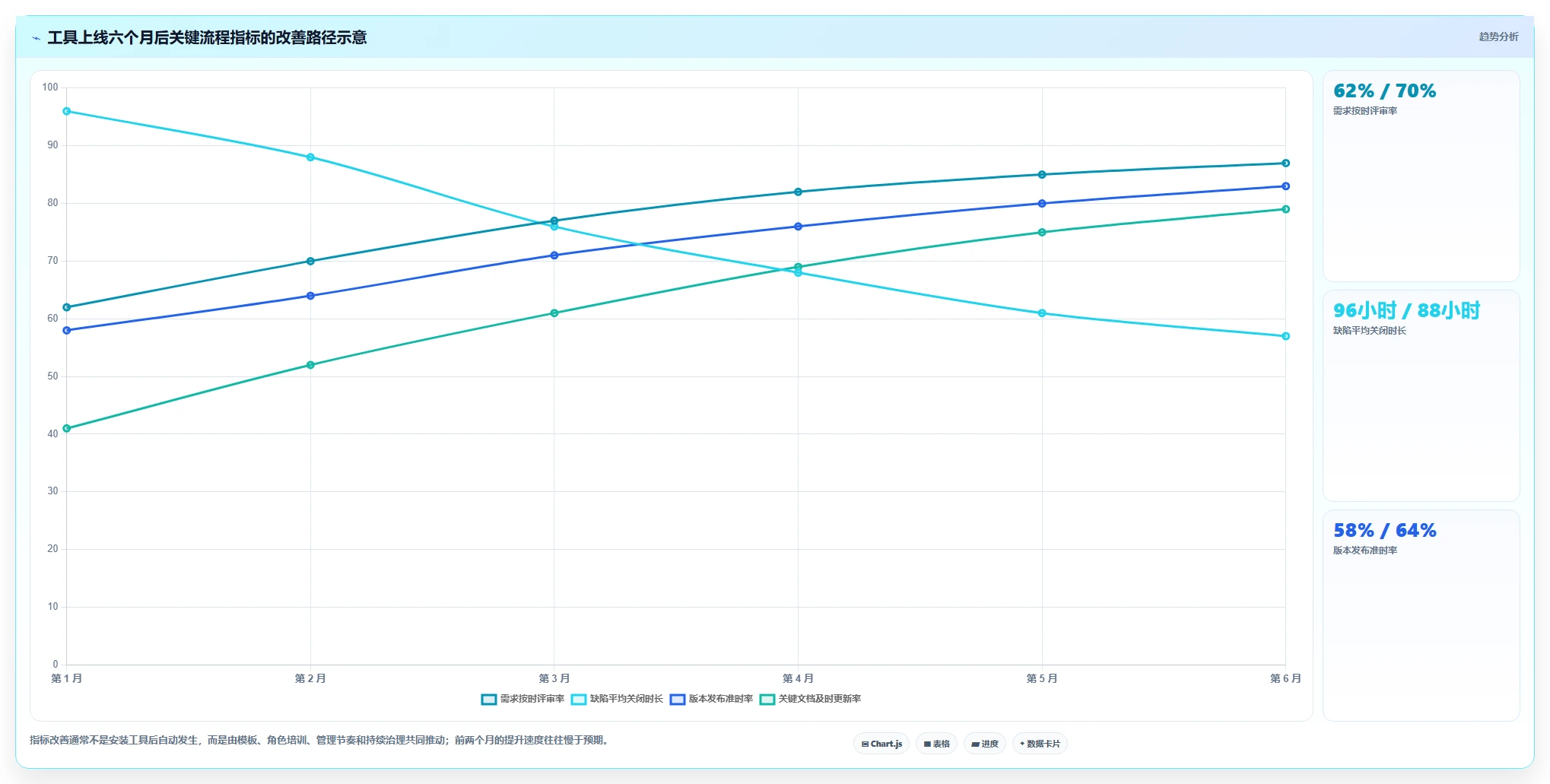Click the 第 3 月 x-axis label

554,678
